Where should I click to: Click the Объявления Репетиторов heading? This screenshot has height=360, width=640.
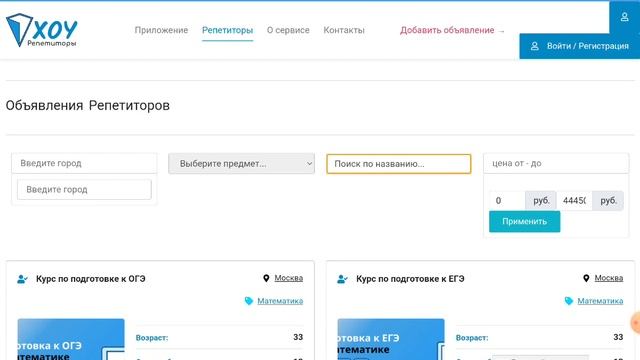tap(88, 105)
